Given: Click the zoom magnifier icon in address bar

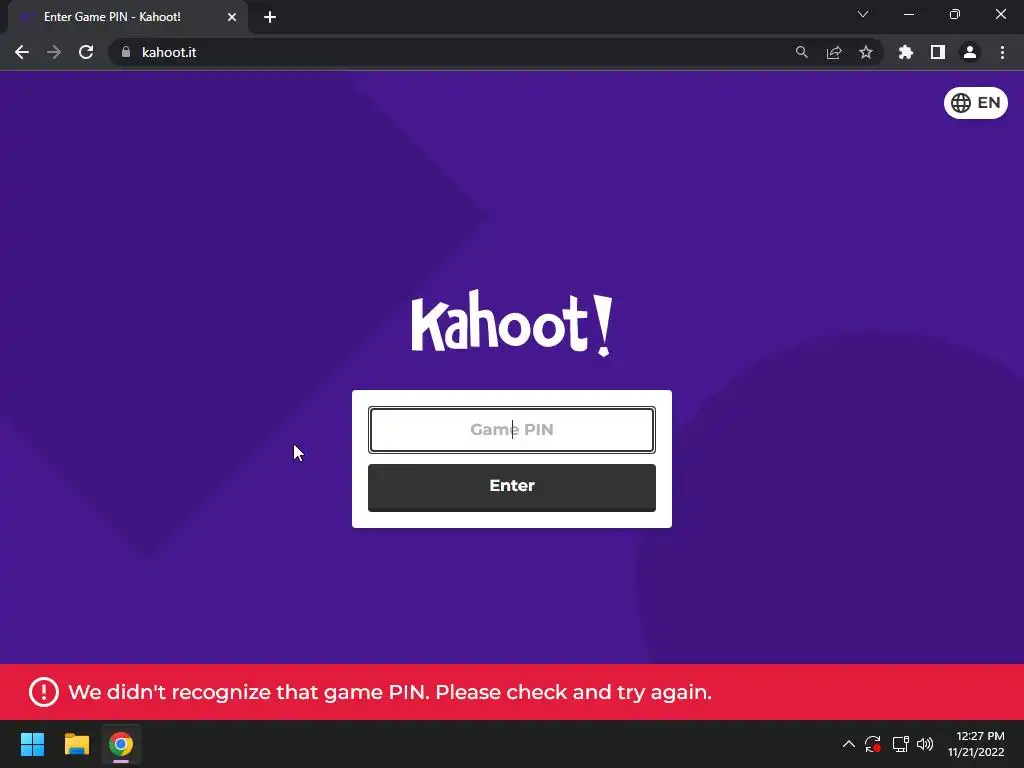Looking at the screenshot, I should click(x=802, y=52).
